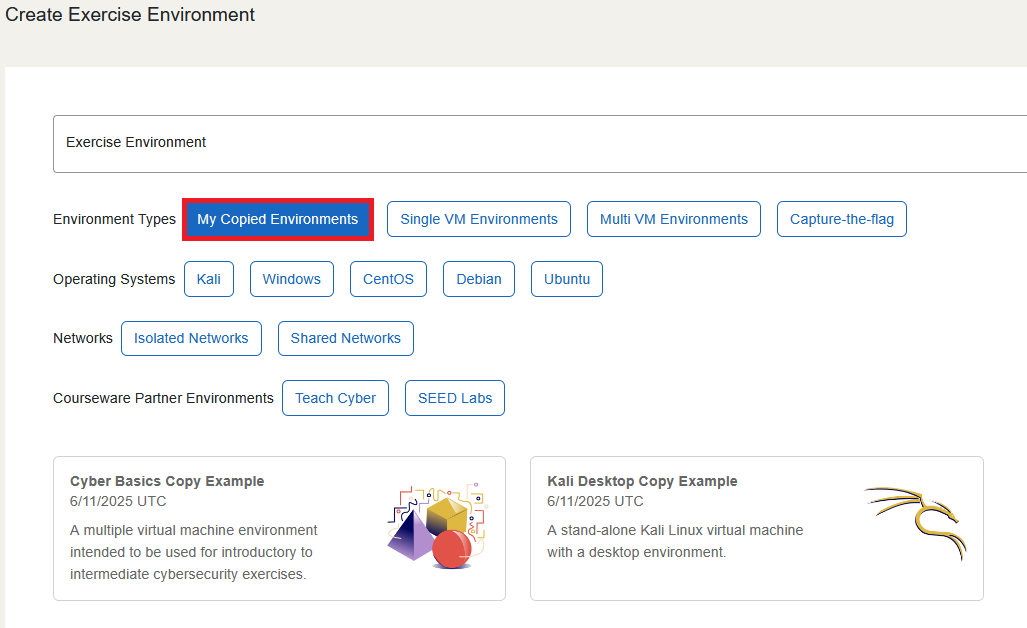This screenshot has height=628, width=1027.
Task: Select the Capture-the-flag environment type
Action: click(x=842, y=219)
